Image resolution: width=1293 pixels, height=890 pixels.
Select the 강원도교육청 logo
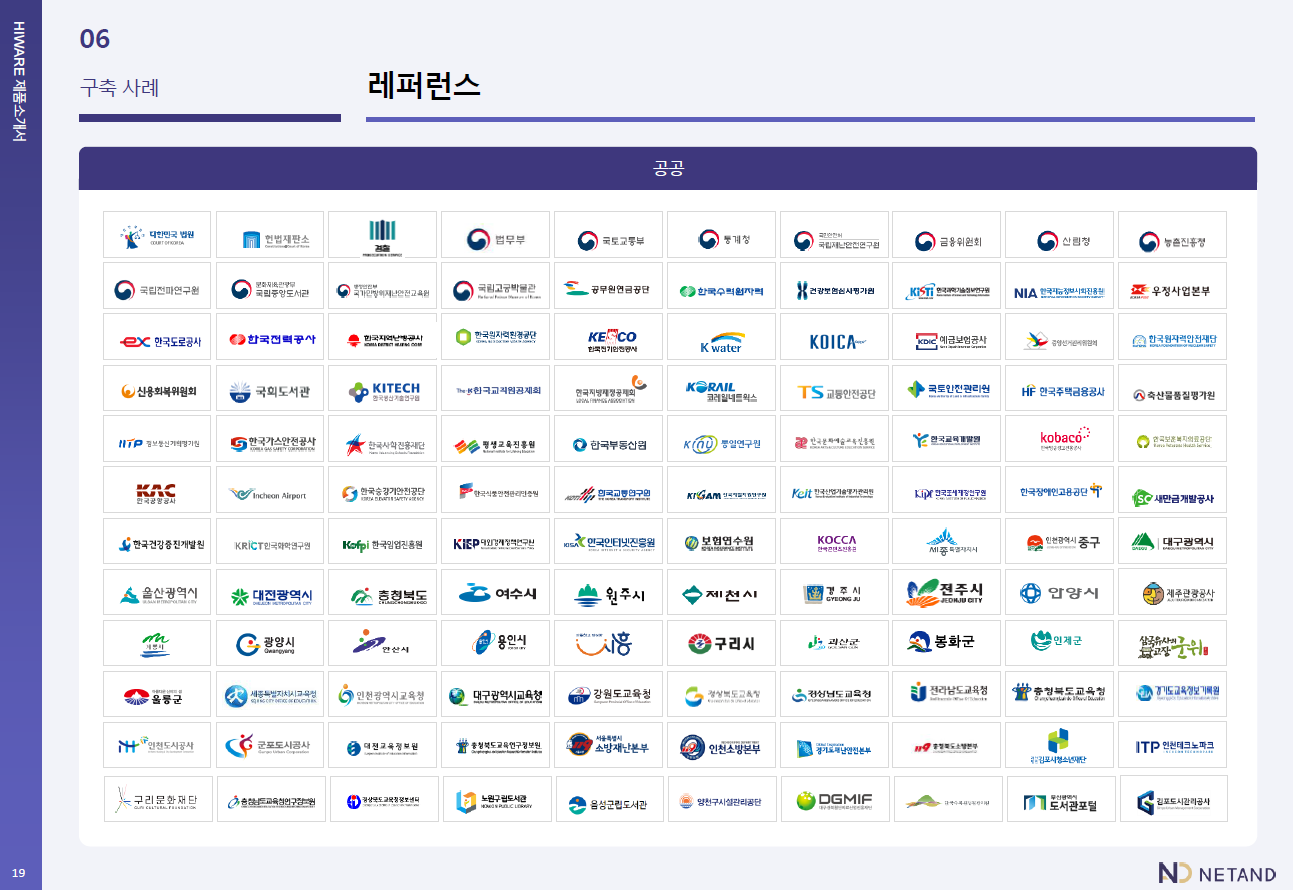pos(608,695)
